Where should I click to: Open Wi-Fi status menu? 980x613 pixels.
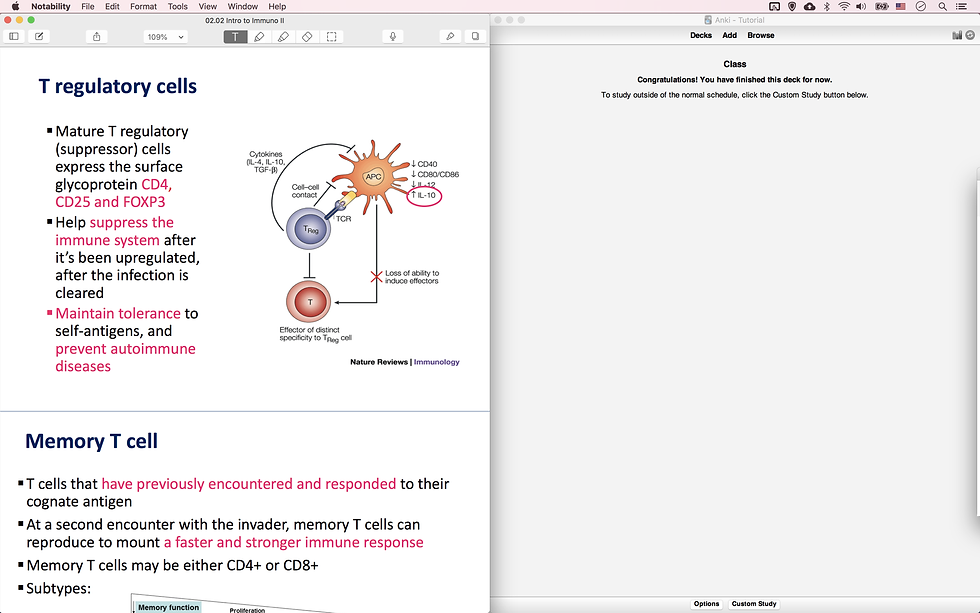point(844,6)
